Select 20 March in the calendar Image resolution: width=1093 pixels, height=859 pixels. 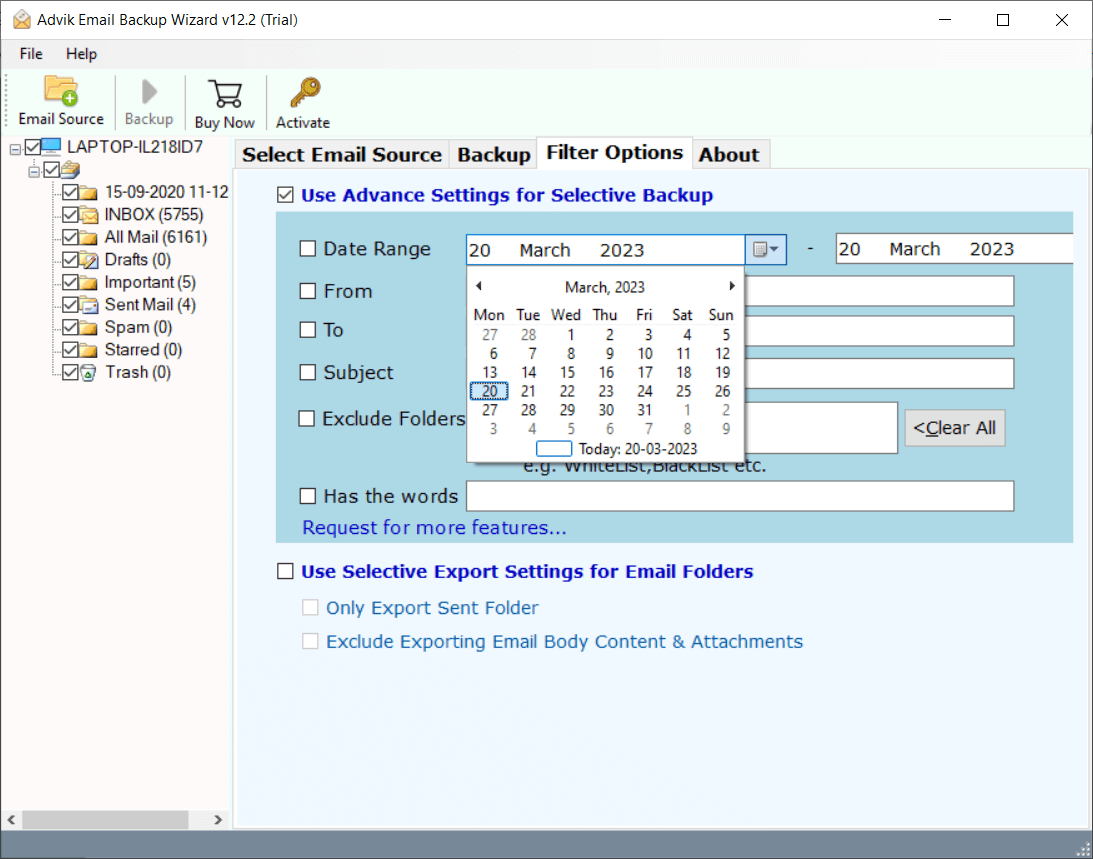[489, 391]
